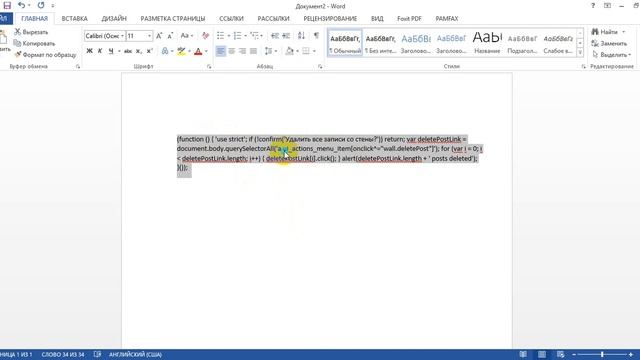Apply the Название style
Screen dimensions: 640x360
coord(487,42)
